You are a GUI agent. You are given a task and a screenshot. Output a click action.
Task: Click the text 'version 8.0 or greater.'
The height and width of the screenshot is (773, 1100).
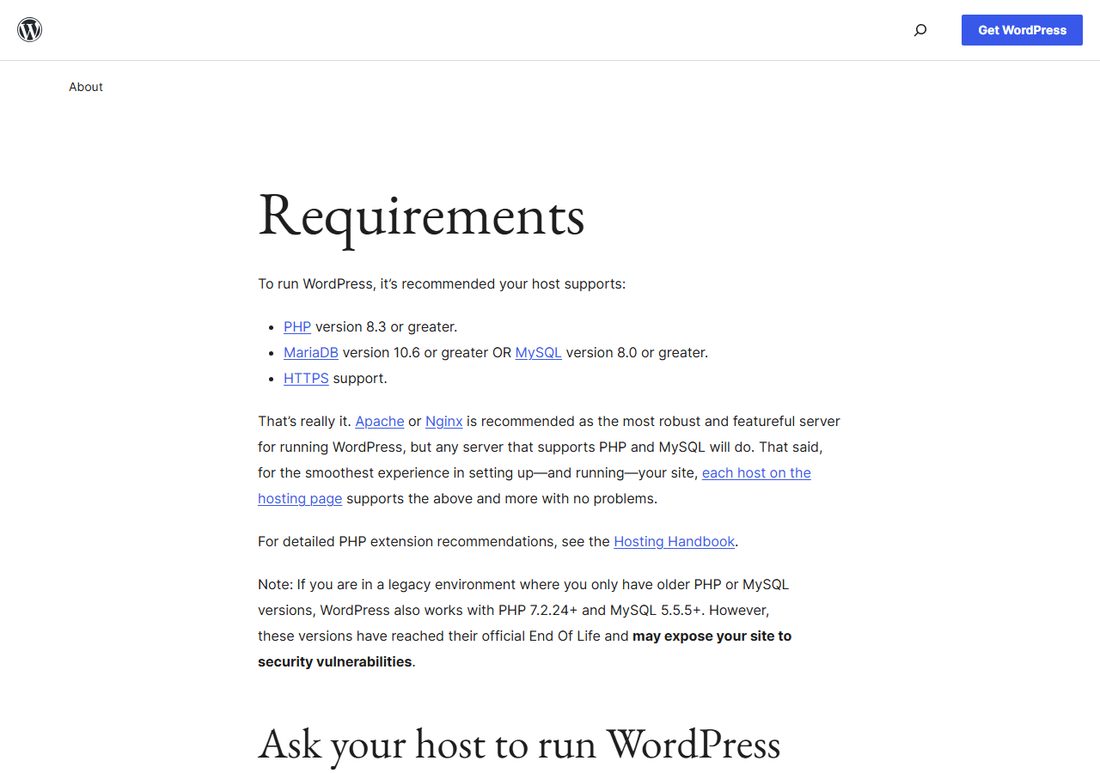(637, 353)
